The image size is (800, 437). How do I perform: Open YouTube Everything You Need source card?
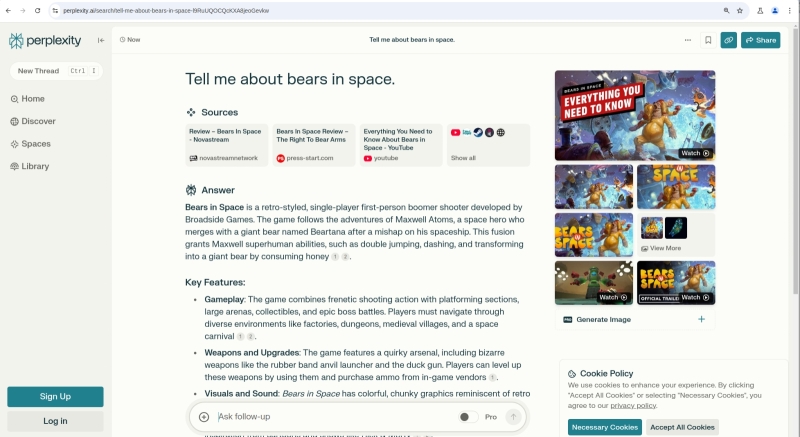point(401,145)
